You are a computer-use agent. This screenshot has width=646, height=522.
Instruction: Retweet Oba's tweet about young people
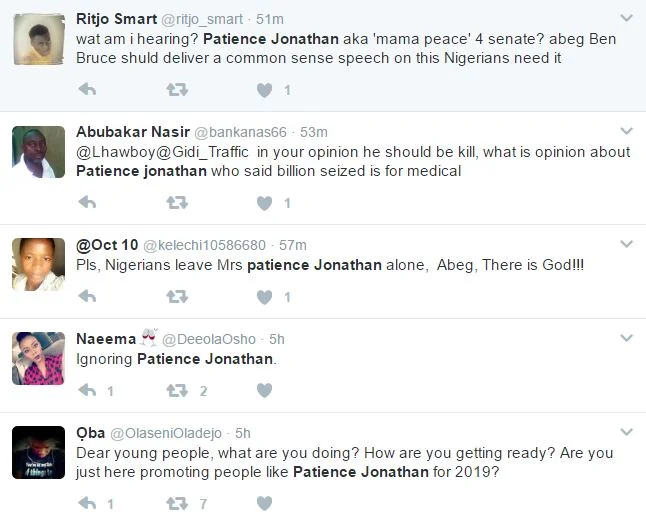point(176,503)
